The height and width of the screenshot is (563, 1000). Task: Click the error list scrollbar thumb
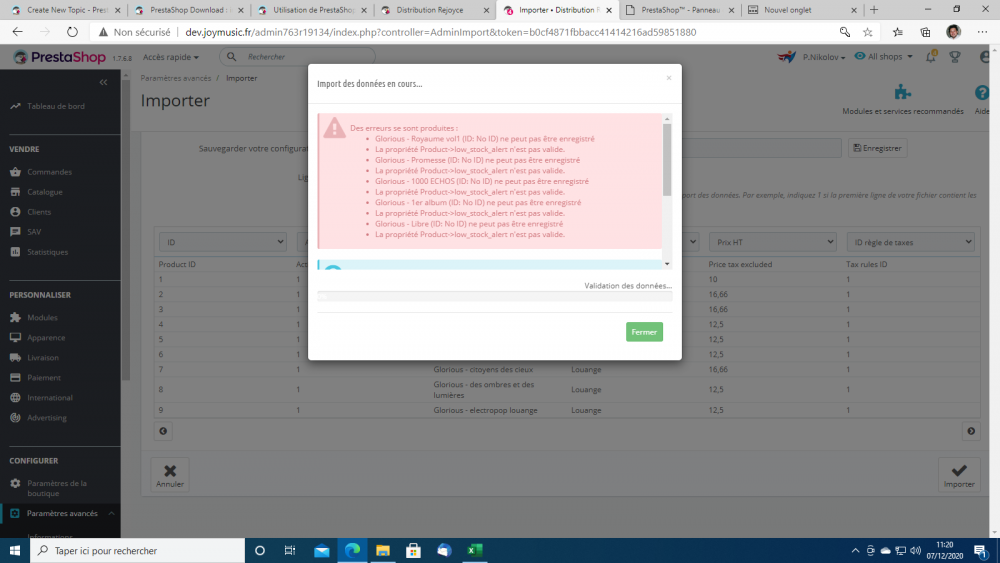(667, 159)
